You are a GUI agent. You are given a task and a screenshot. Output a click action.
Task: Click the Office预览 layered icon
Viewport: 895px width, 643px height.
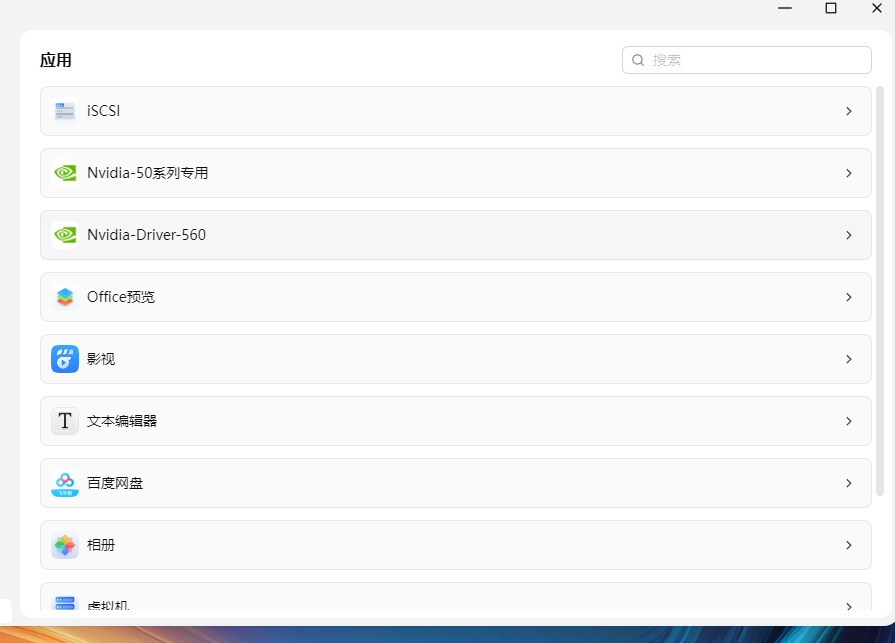(65, 297)
